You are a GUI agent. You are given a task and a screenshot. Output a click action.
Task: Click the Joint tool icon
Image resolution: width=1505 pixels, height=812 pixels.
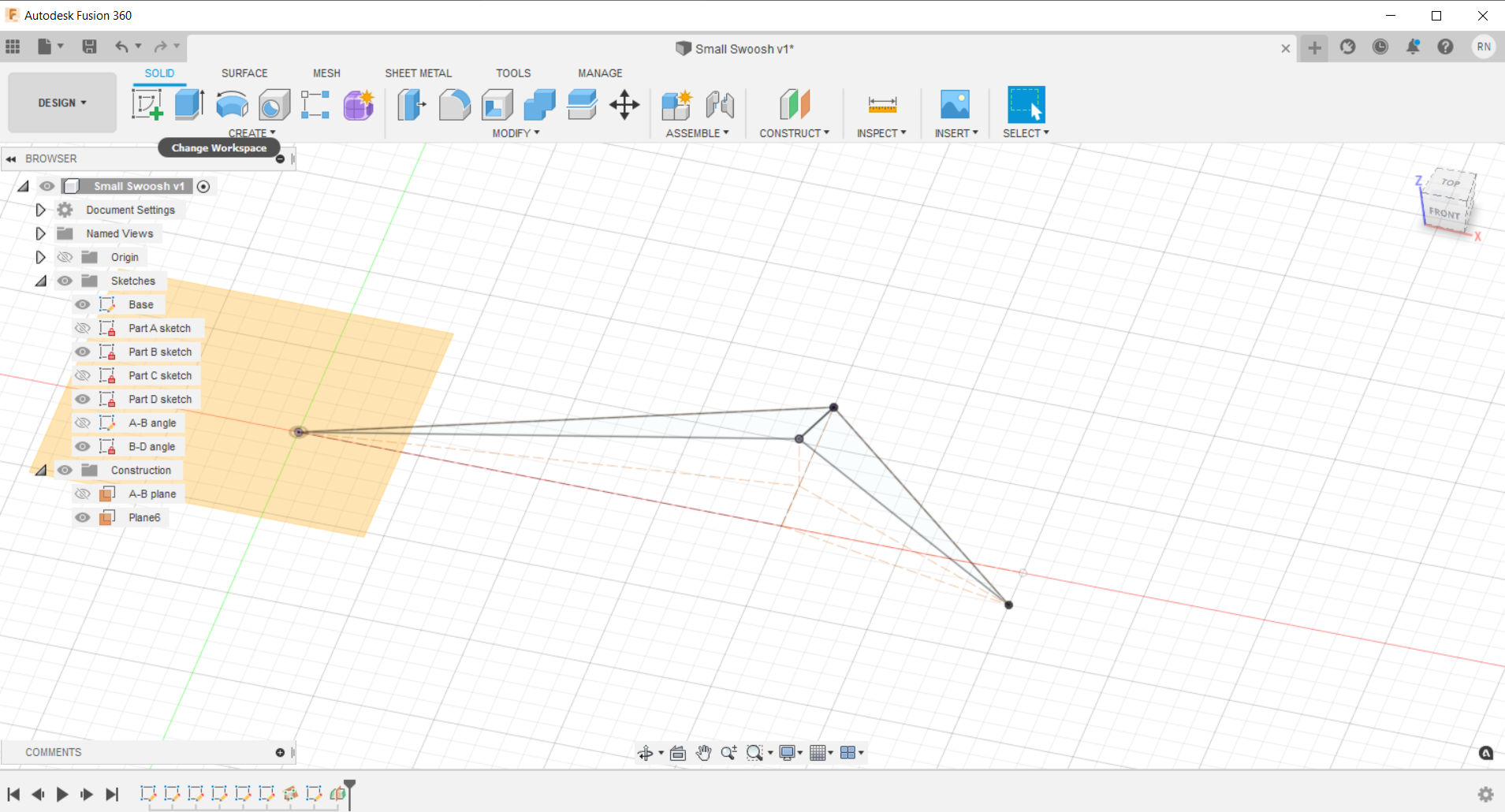[720, 104]
